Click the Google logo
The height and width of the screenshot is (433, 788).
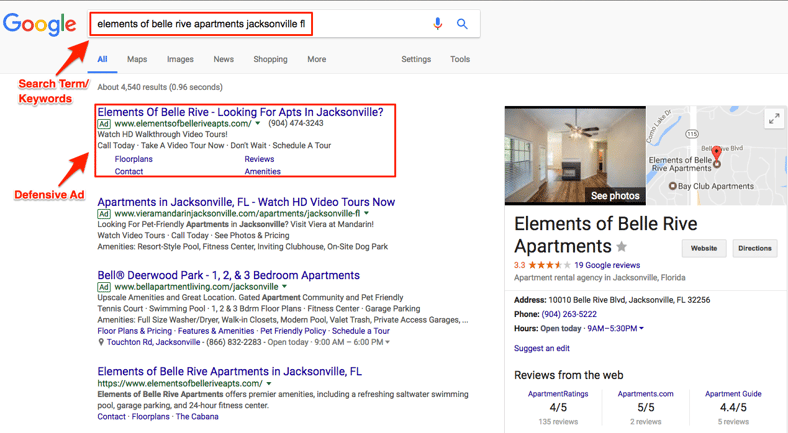40,24
